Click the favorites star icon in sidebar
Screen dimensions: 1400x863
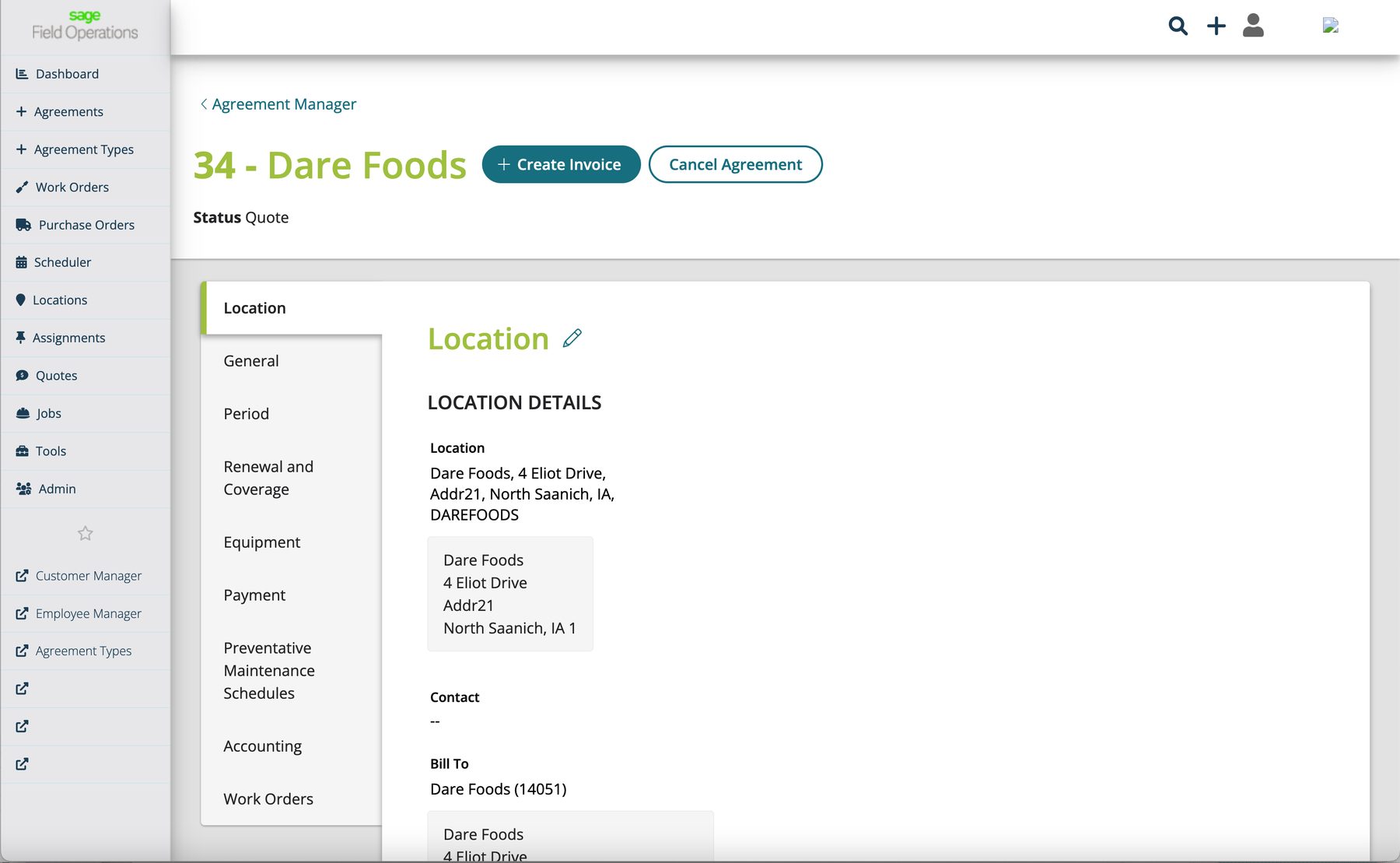[86, 533]
